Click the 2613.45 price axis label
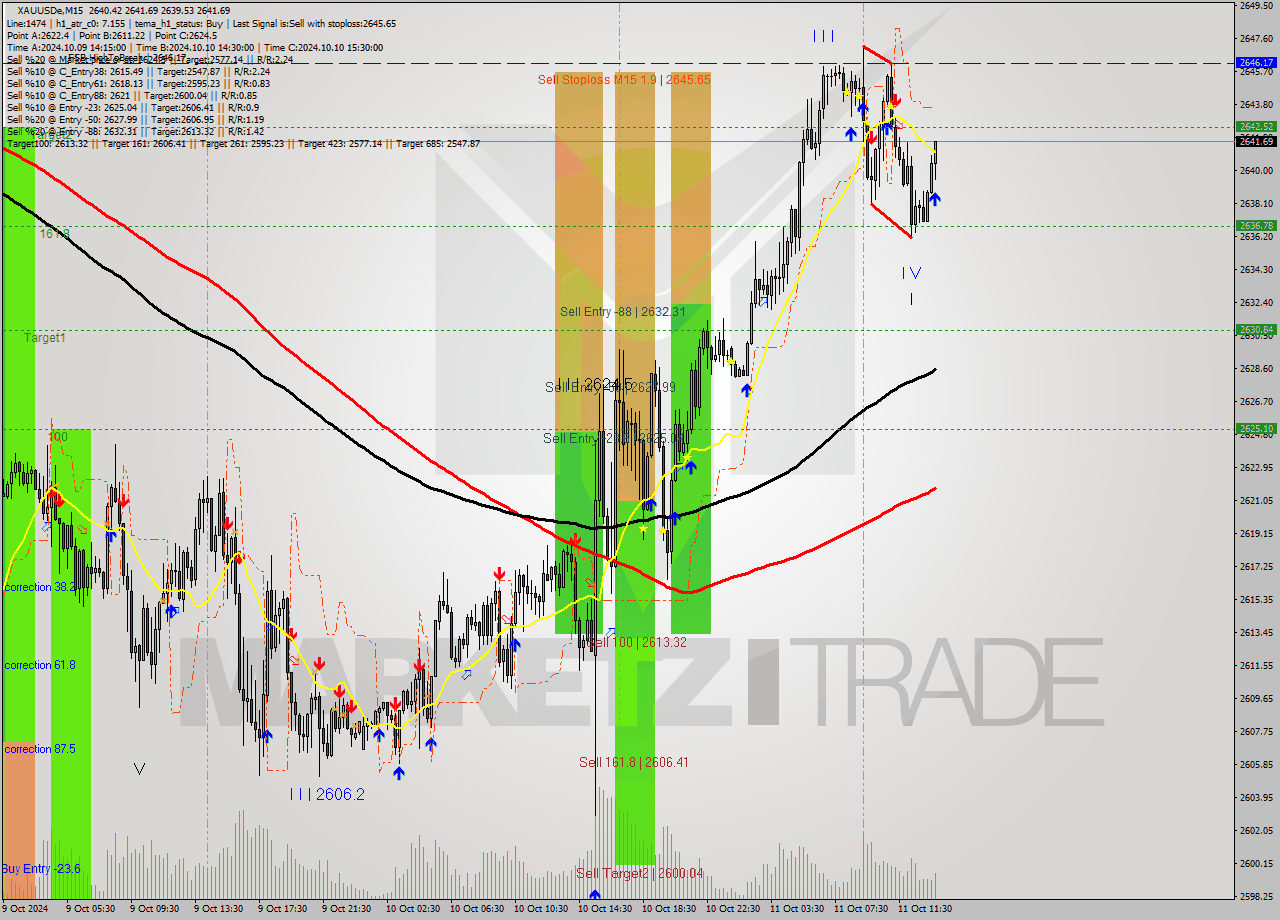Screen dimensions: 1280x920 pyautogui.click(x=1256, y=632)
